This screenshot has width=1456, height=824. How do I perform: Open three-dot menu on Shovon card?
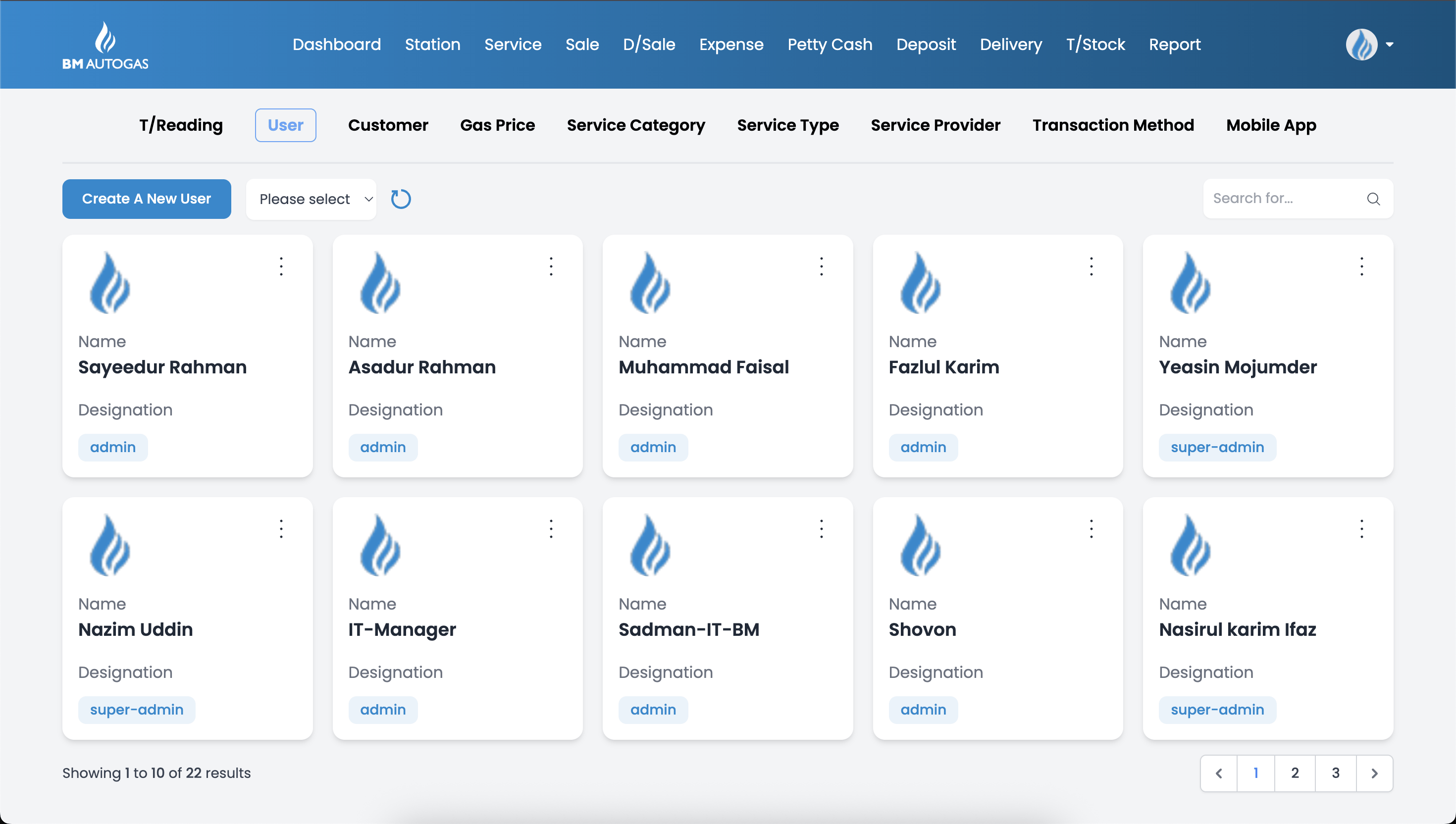(1091, 528)
